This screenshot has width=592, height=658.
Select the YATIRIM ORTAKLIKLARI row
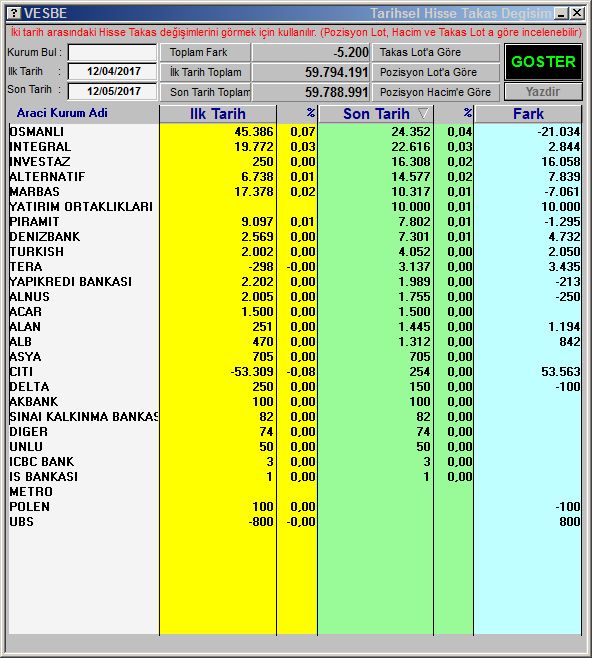tap(295, 207)
